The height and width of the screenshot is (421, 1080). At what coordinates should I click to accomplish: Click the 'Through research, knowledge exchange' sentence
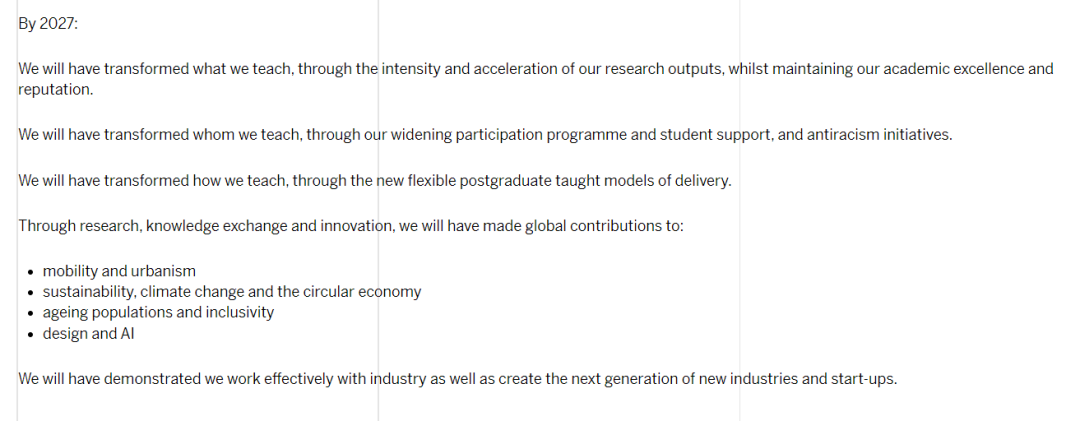pos(351,226)
